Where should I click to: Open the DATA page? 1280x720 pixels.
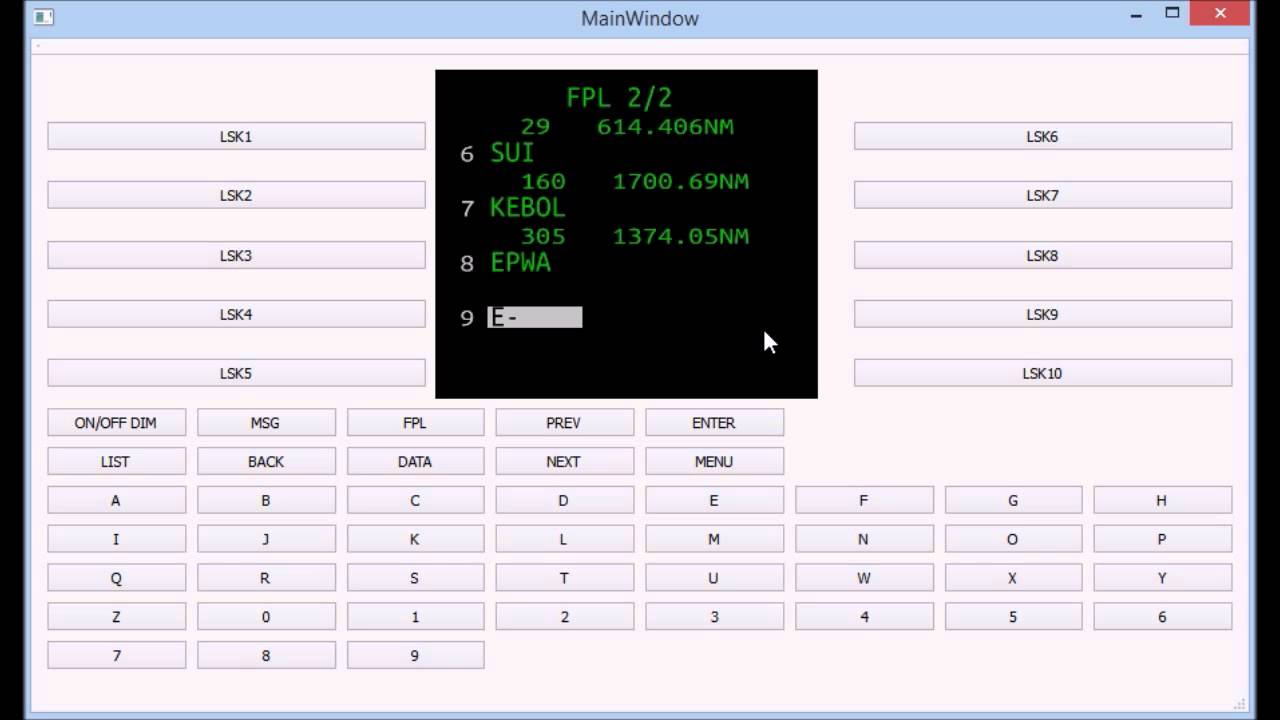tap(415, 461)
